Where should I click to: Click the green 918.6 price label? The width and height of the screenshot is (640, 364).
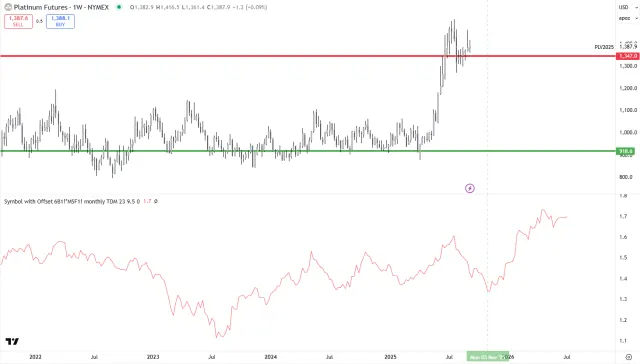pos(626,151)
